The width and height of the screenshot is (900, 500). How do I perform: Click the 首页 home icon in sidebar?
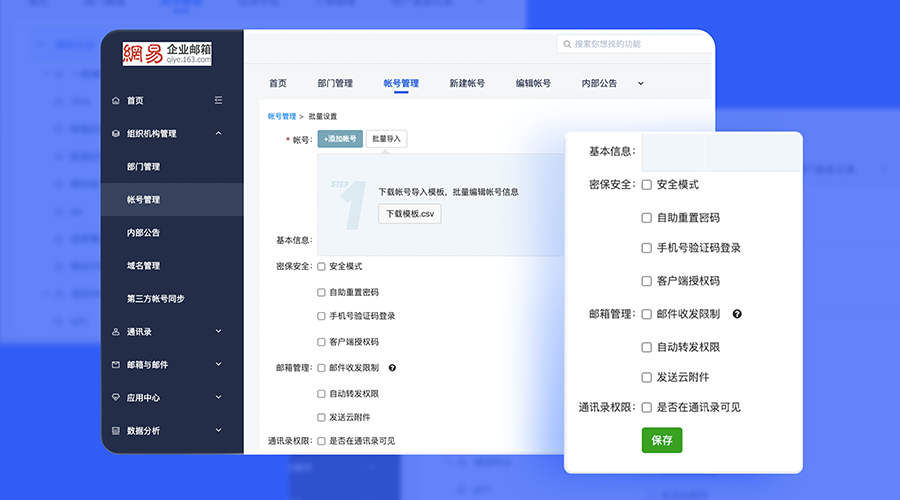[x=116, y=101]
